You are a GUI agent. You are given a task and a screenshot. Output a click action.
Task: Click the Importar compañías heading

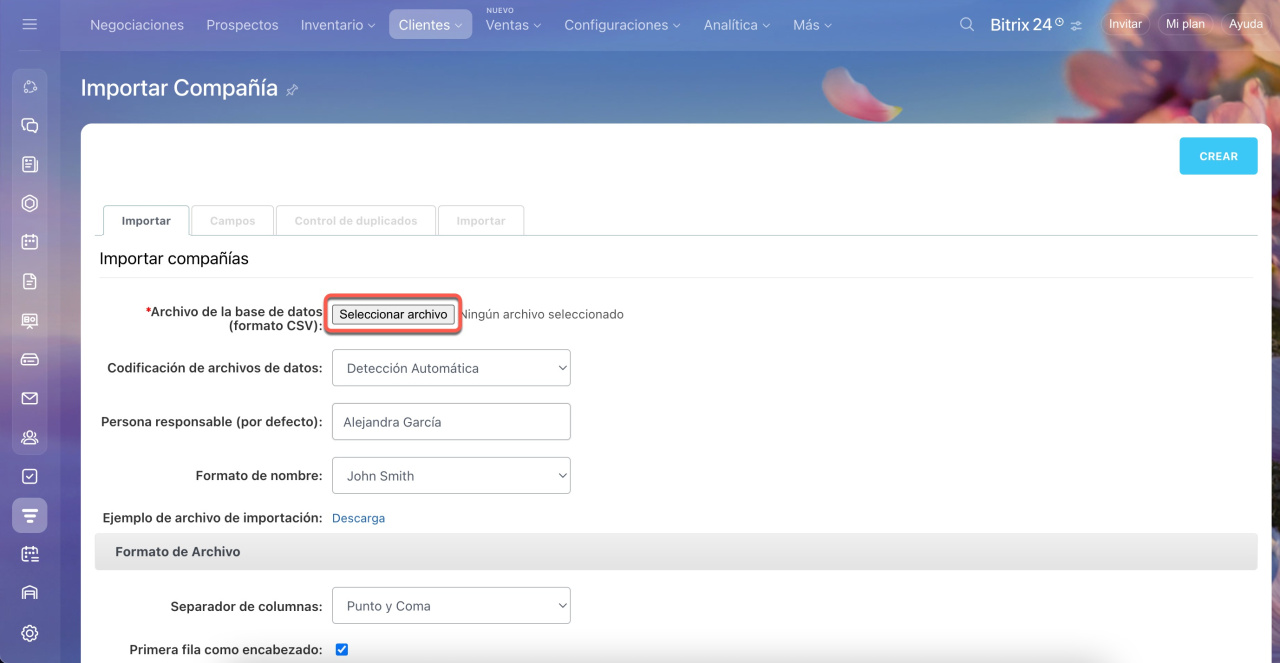pyautogui.click(x=174, y=259)
